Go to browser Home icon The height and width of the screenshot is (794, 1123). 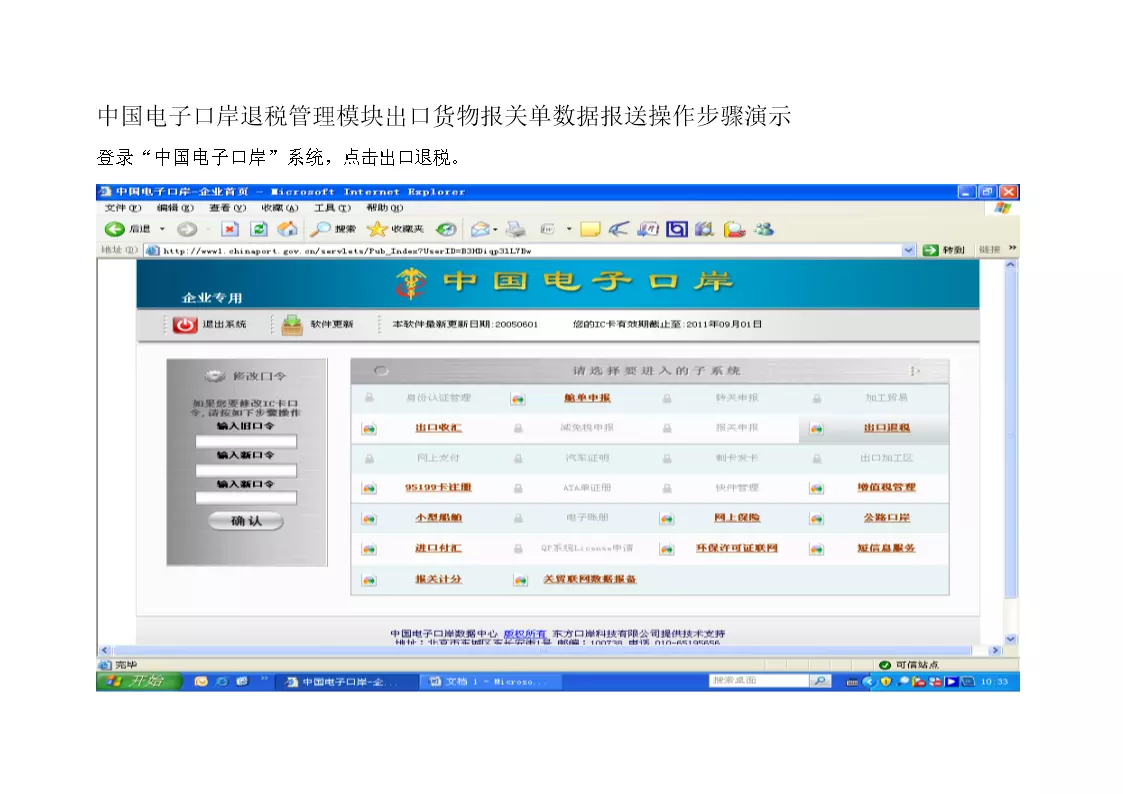point(287,229)
